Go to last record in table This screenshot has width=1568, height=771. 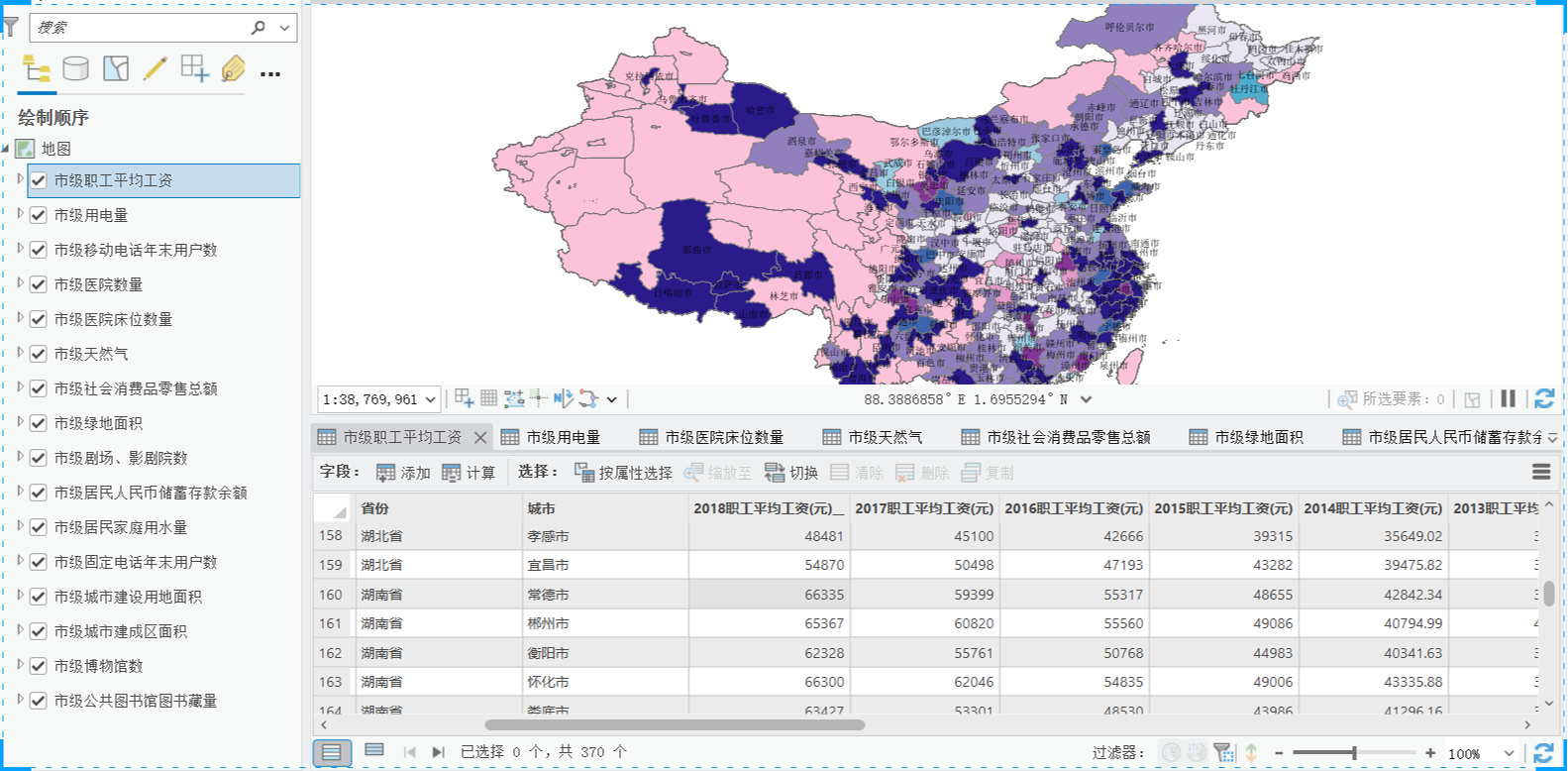pos(438,752)
